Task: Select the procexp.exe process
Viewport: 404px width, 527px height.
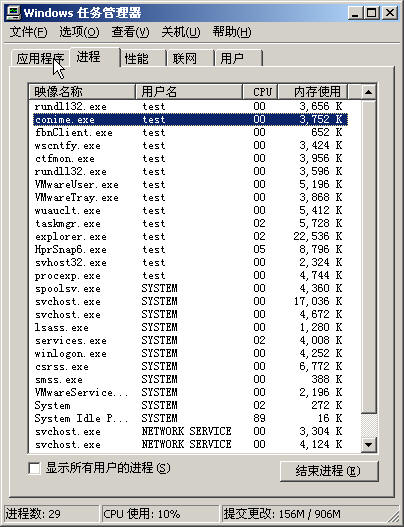Action: coord(68,276)
